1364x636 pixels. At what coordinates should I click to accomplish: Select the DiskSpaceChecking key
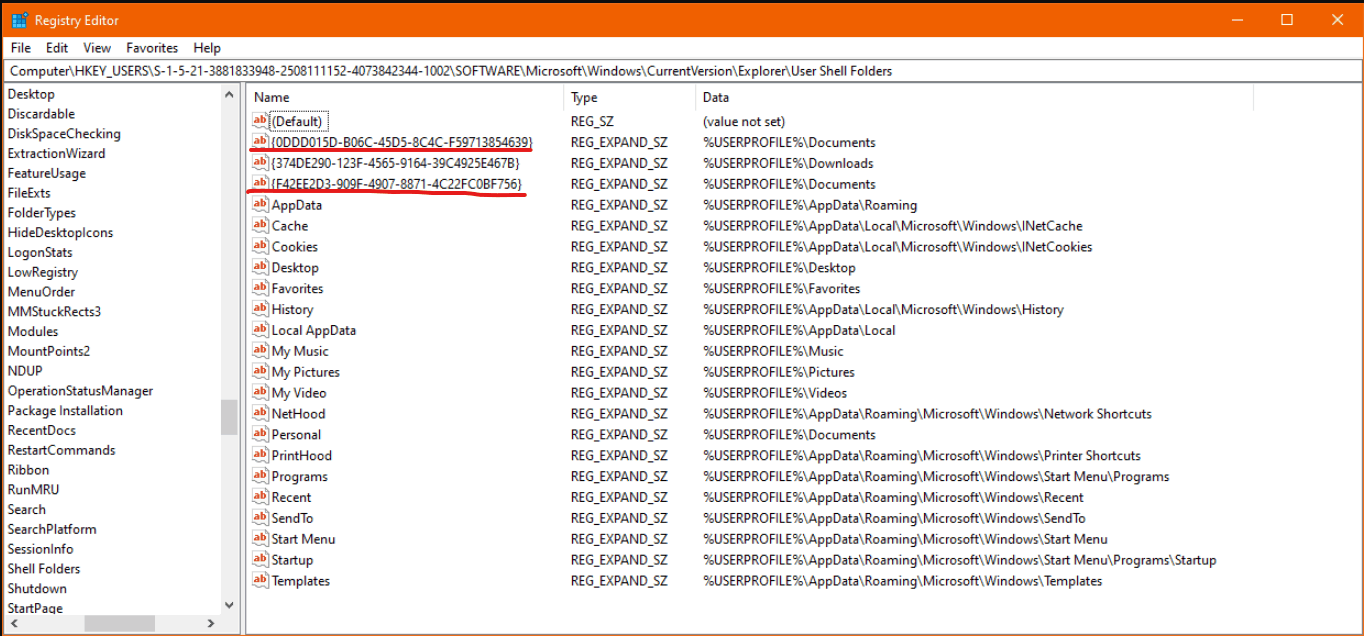click(64, 134)
